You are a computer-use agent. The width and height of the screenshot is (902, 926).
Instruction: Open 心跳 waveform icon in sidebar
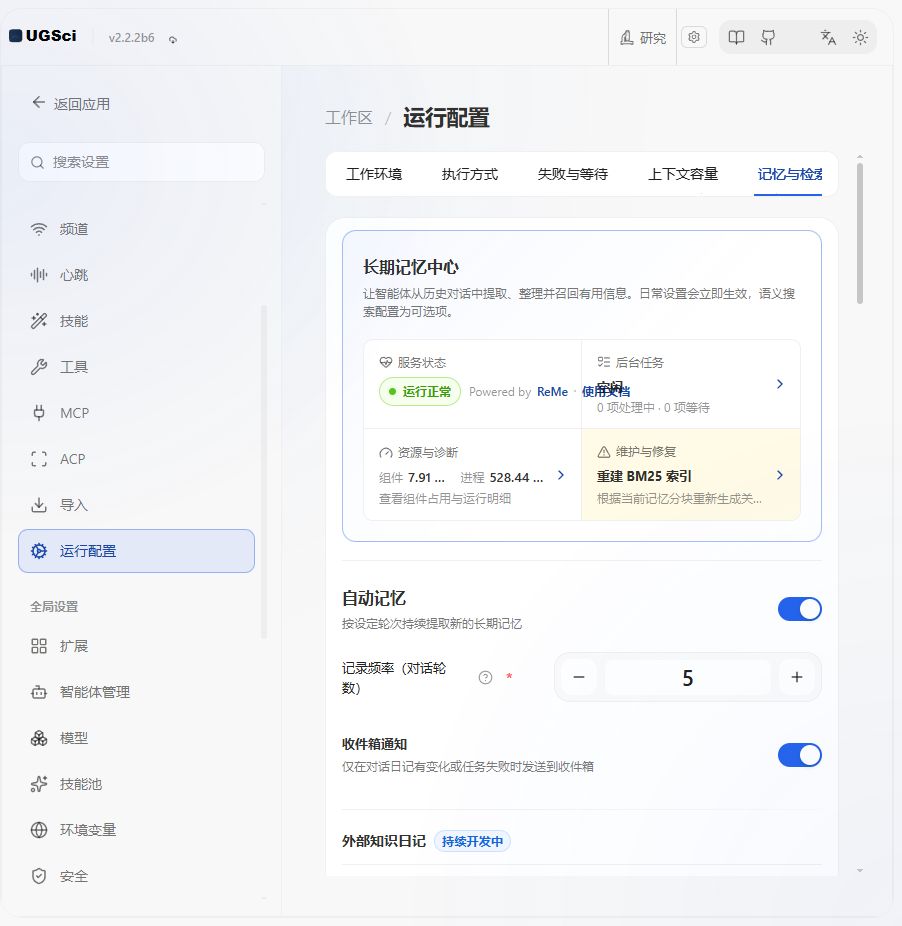[x=38, y=275]
